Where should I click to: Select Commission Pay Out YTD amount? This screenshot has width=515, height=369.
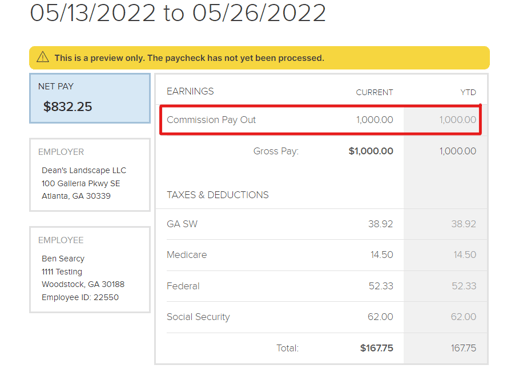pos(458,120)
